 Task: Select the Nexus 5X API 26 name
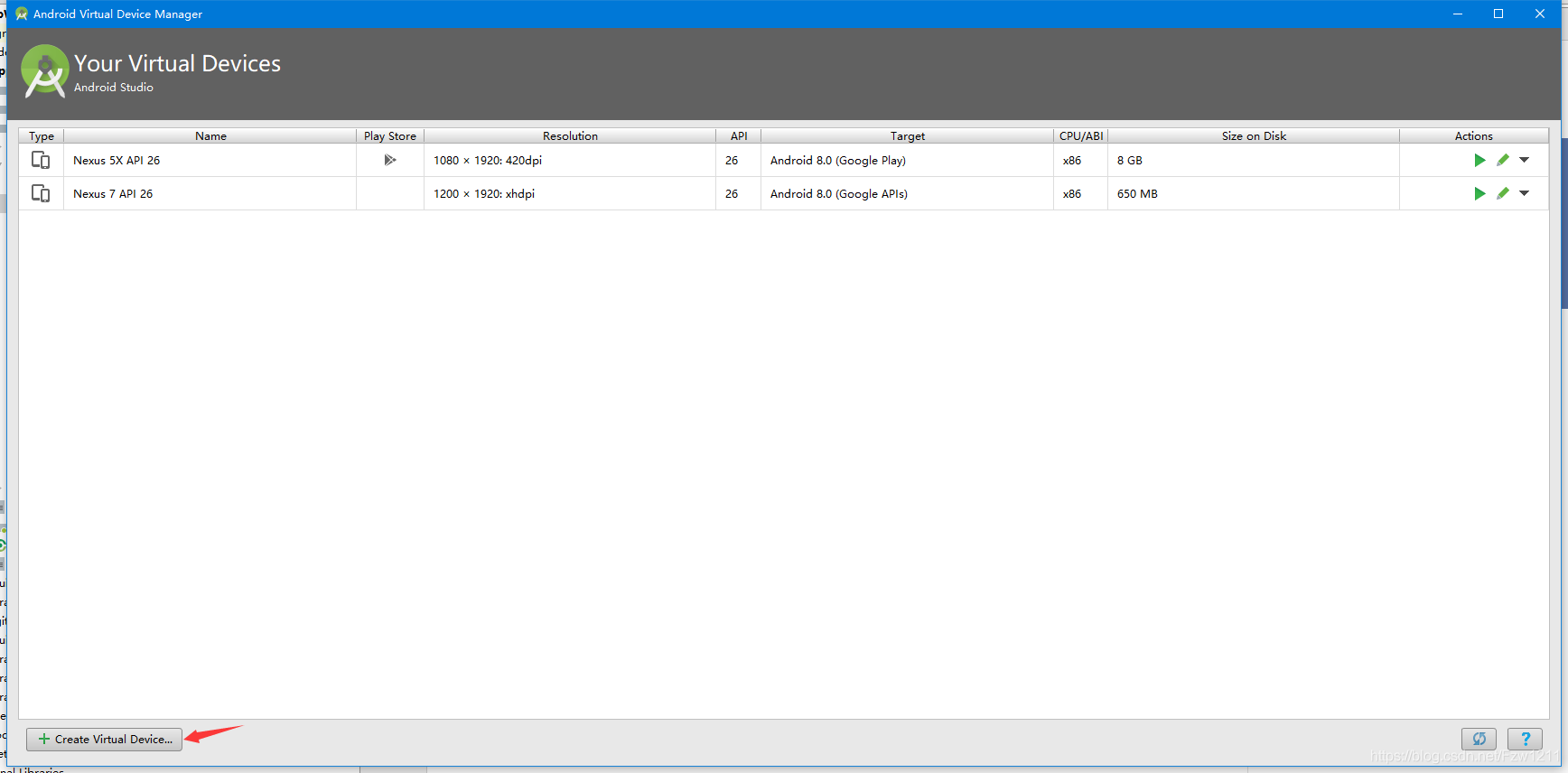pyautogui.click(x=117, y=161)
